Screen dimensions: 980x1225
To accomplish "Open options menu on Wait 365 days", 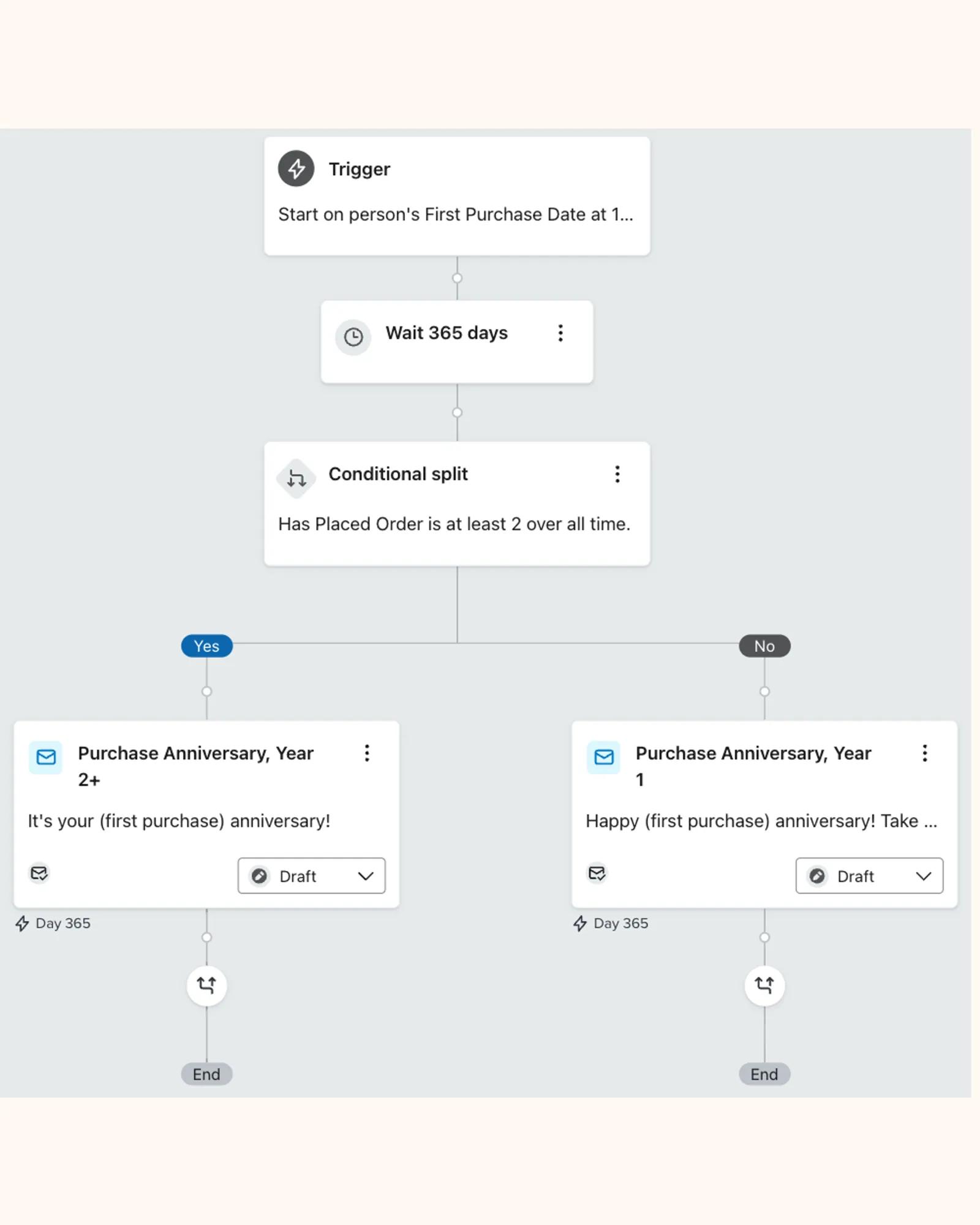I will tap(560, 333).
